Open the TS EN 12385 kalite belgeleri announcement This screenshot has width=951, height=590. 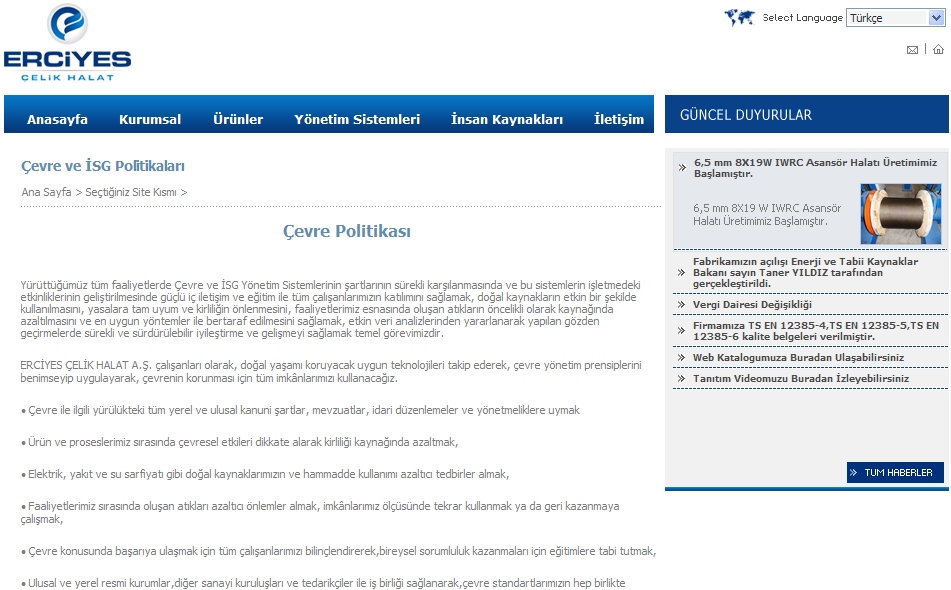pos(816,331)
